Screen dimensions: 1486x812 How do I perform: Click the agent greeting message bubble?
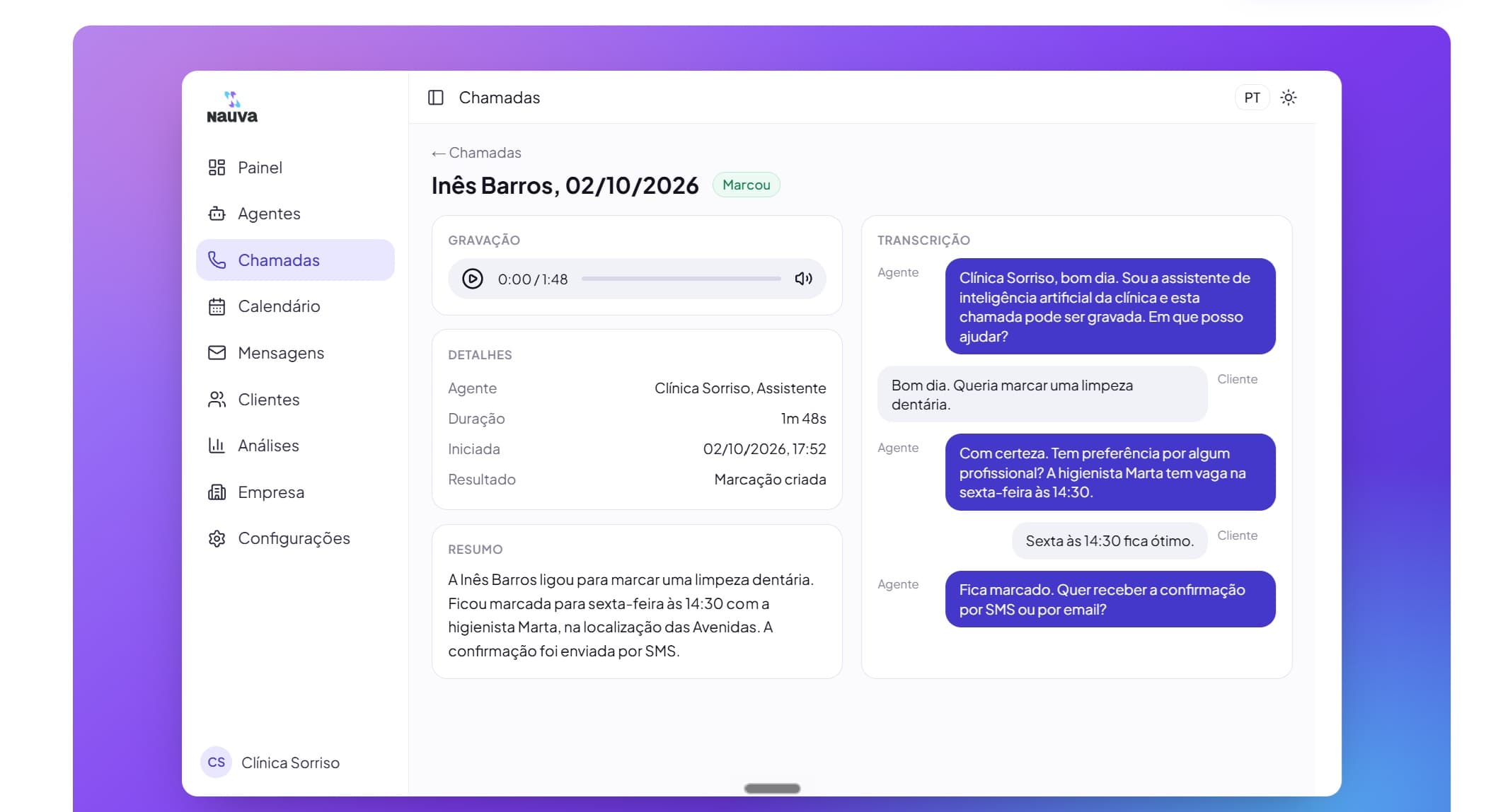click(1110, 306)
